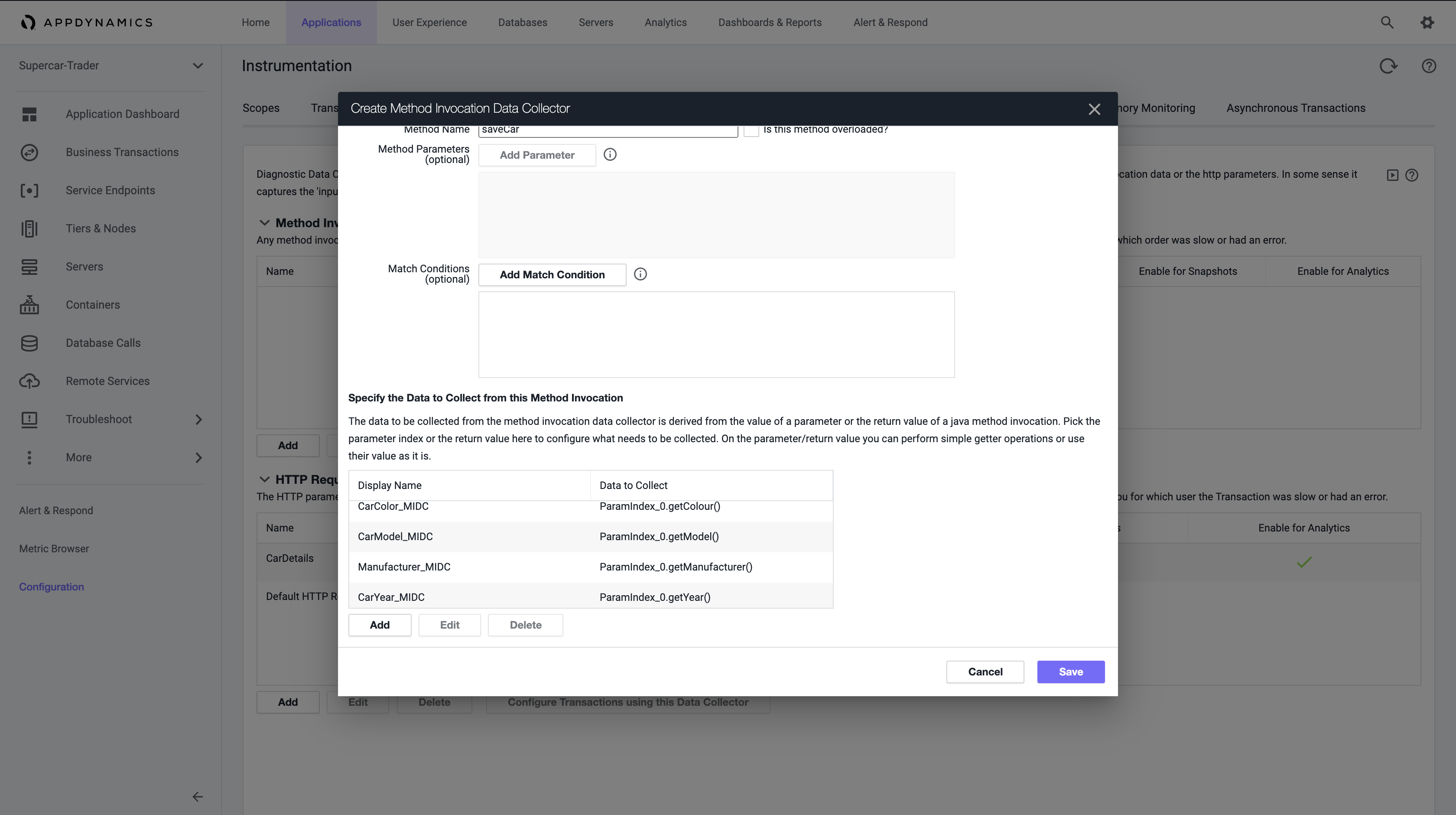The image size is (1456, 815).
Task: Click the refresh icon near Instrumentation
Action: point(1388,66)
